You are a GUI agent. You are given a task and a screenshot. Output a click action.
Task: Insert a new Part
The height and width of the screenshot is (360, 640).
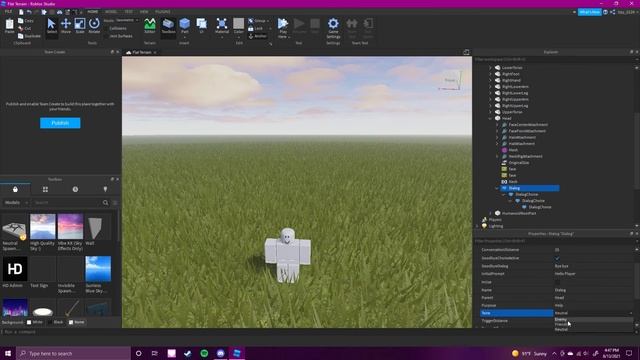pos(184,26)
